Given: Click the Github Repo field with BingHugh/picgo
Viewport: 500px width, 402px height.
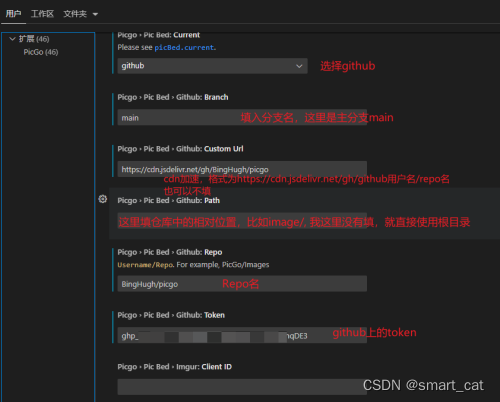Looking at the screenshot, I should pyautogui.click(x=242, y=284).
